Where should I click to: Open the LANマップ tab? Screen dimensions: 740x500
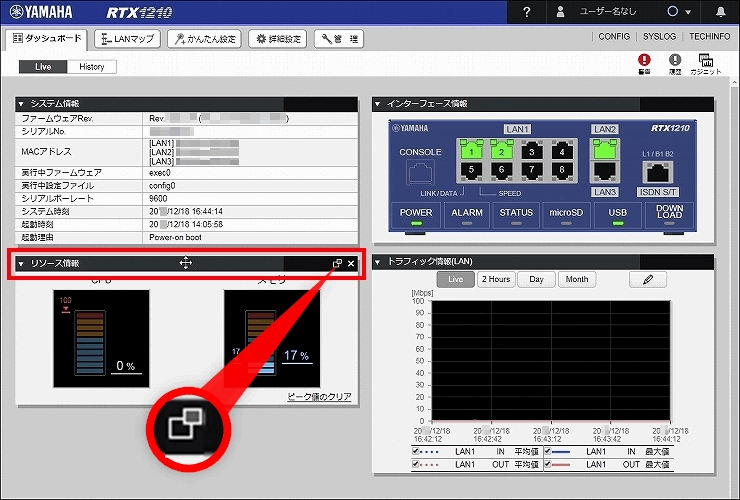127,39
